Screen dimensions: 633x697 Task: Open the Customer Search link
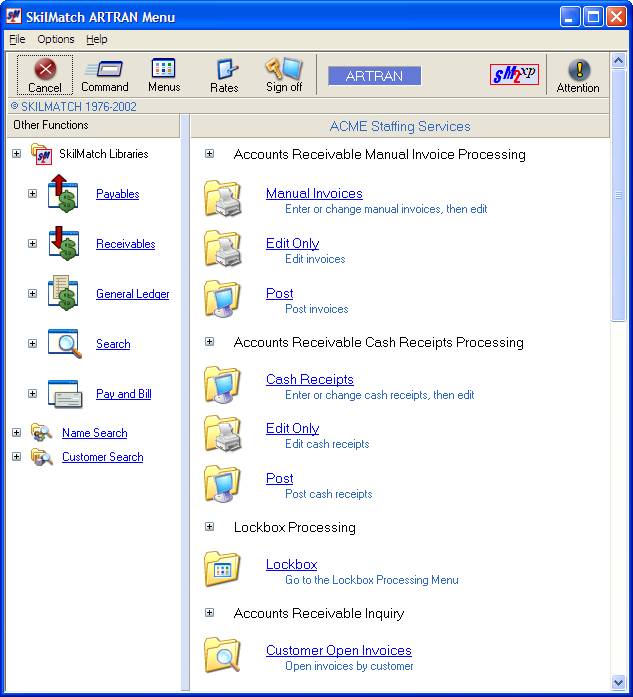(102, 457)
